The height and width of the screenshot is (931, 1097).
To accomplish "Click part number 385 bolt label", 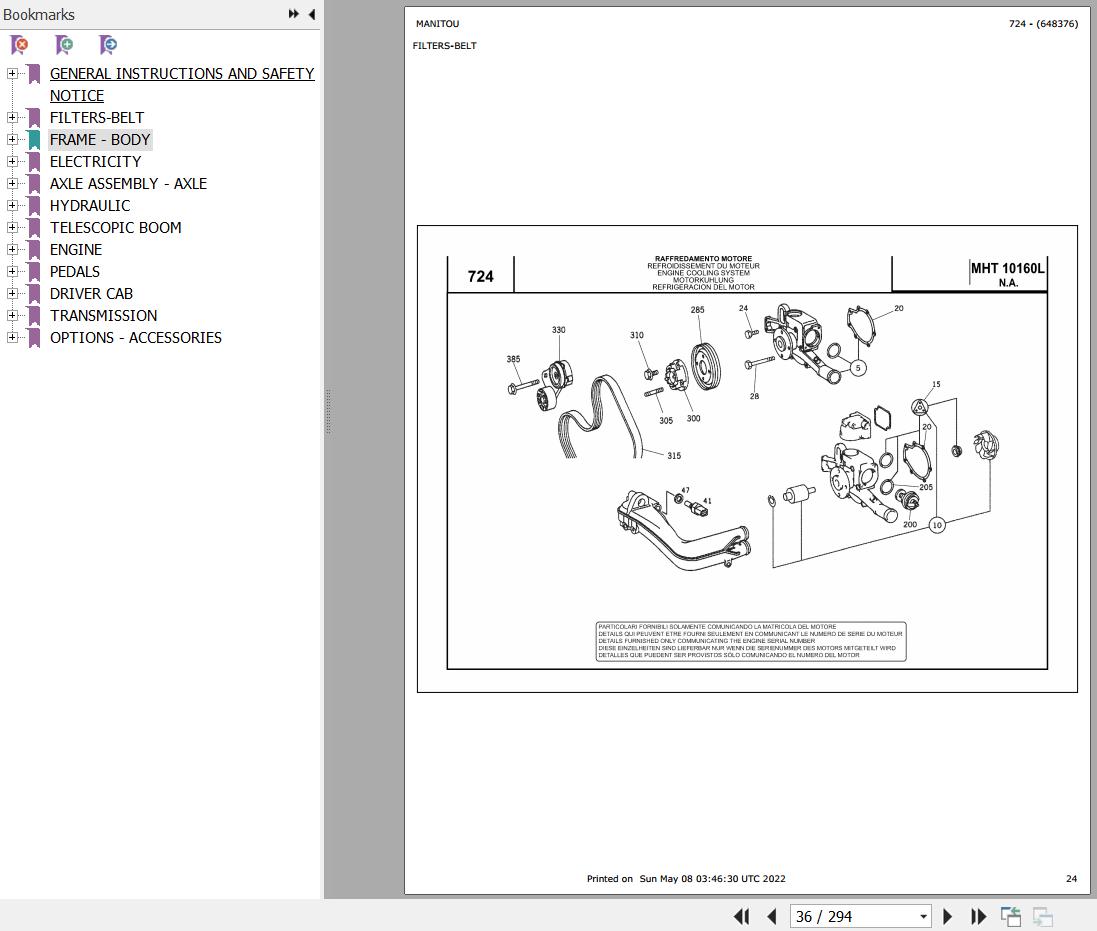I will (x=513, y=359).
